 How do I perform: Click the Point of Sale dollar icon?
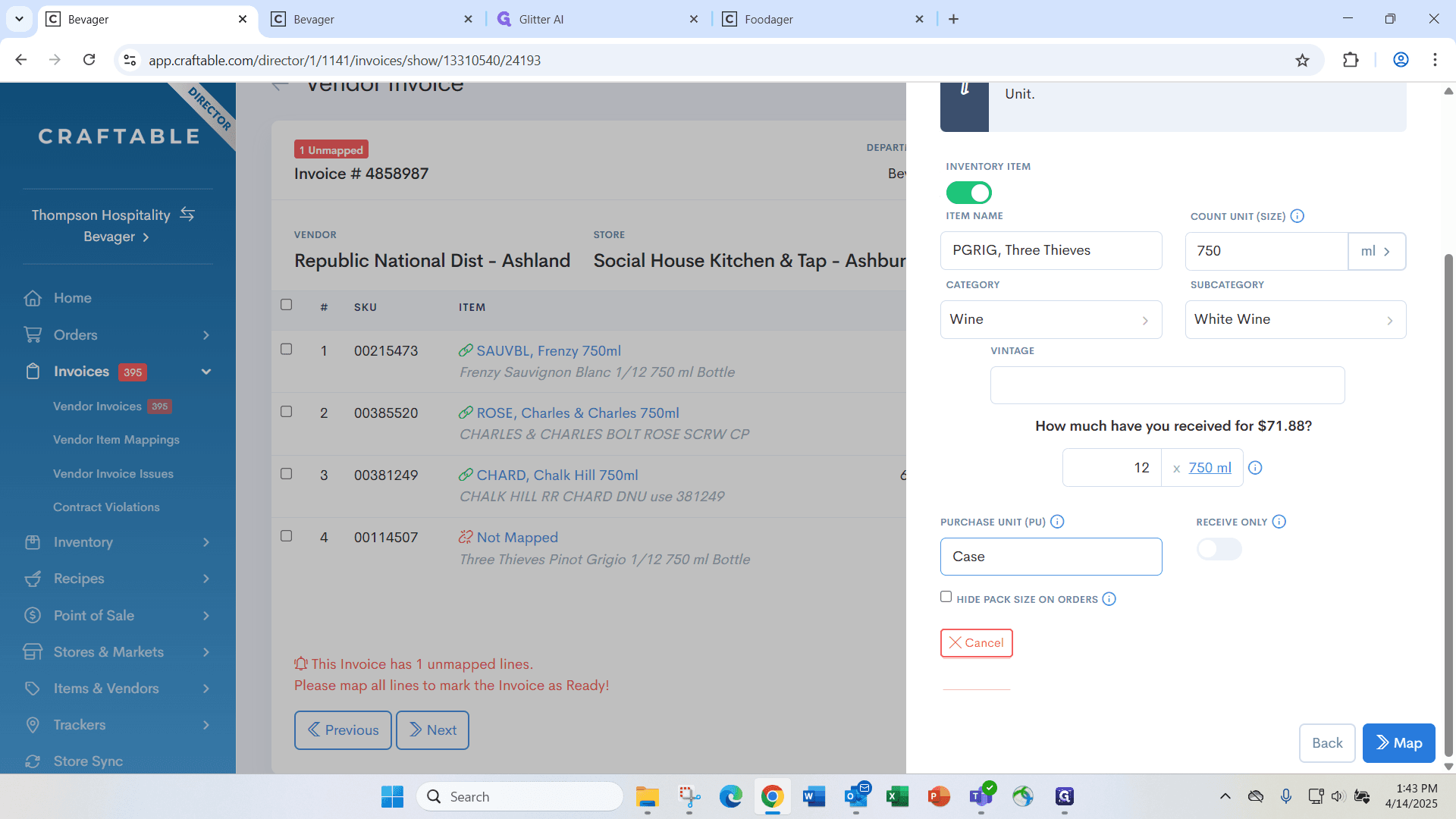pos(33,615)
